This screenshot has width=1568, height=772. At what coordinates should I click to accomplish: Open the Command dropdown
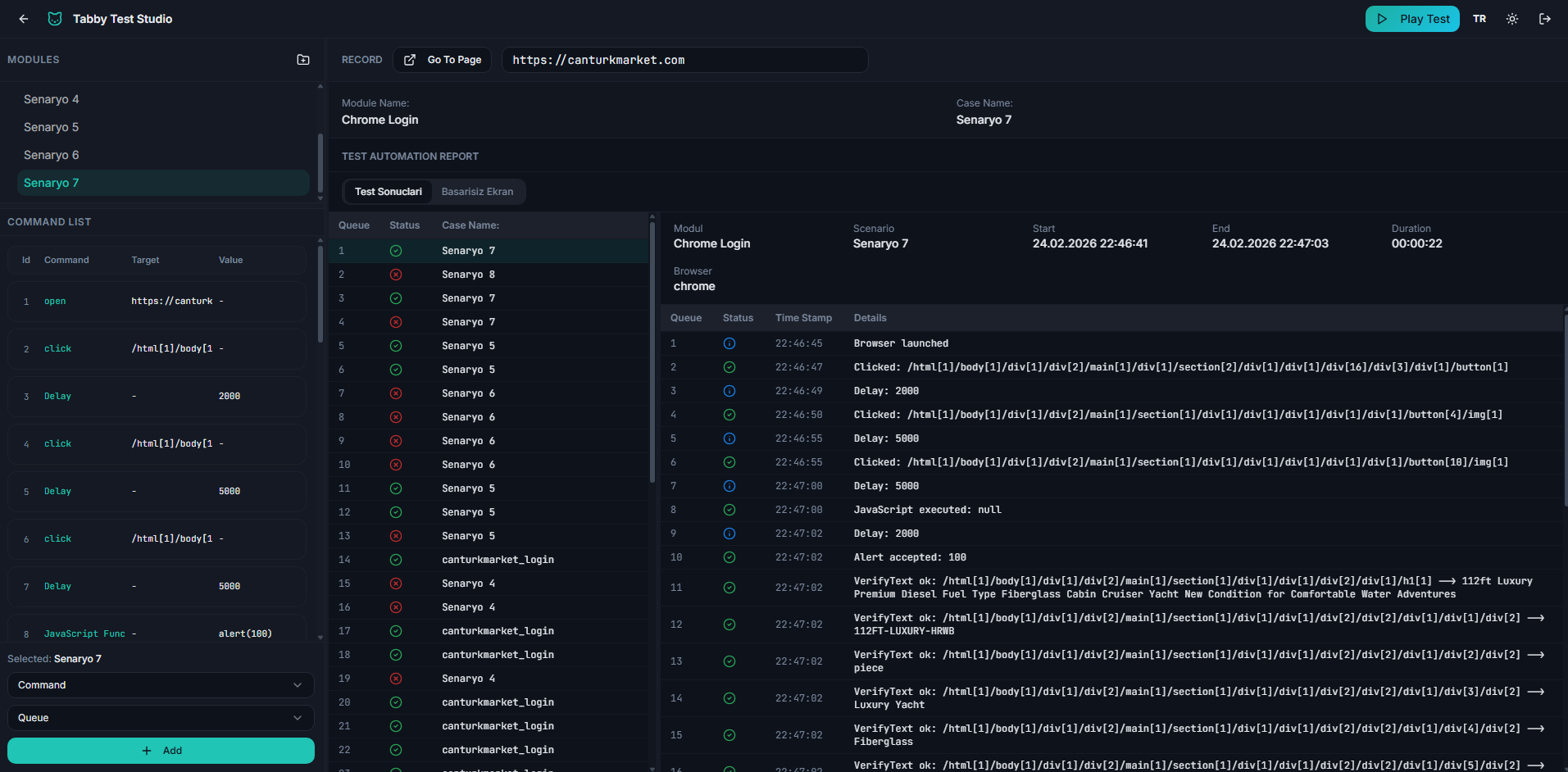[160, 684]
